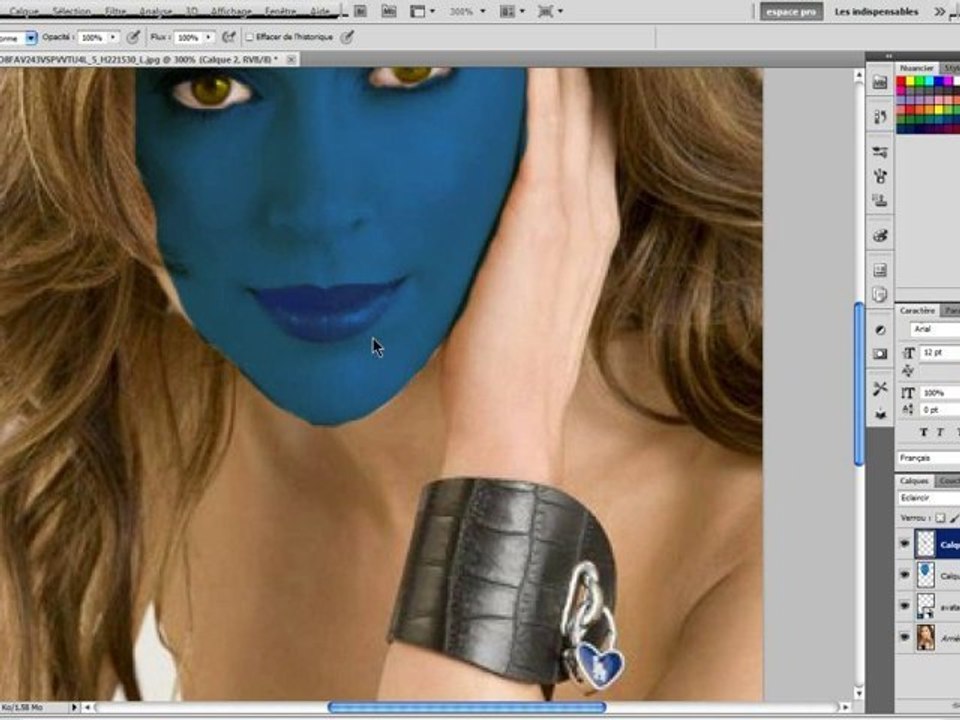
Task: Lock image pixels brush icon
Action: point(955,519)
